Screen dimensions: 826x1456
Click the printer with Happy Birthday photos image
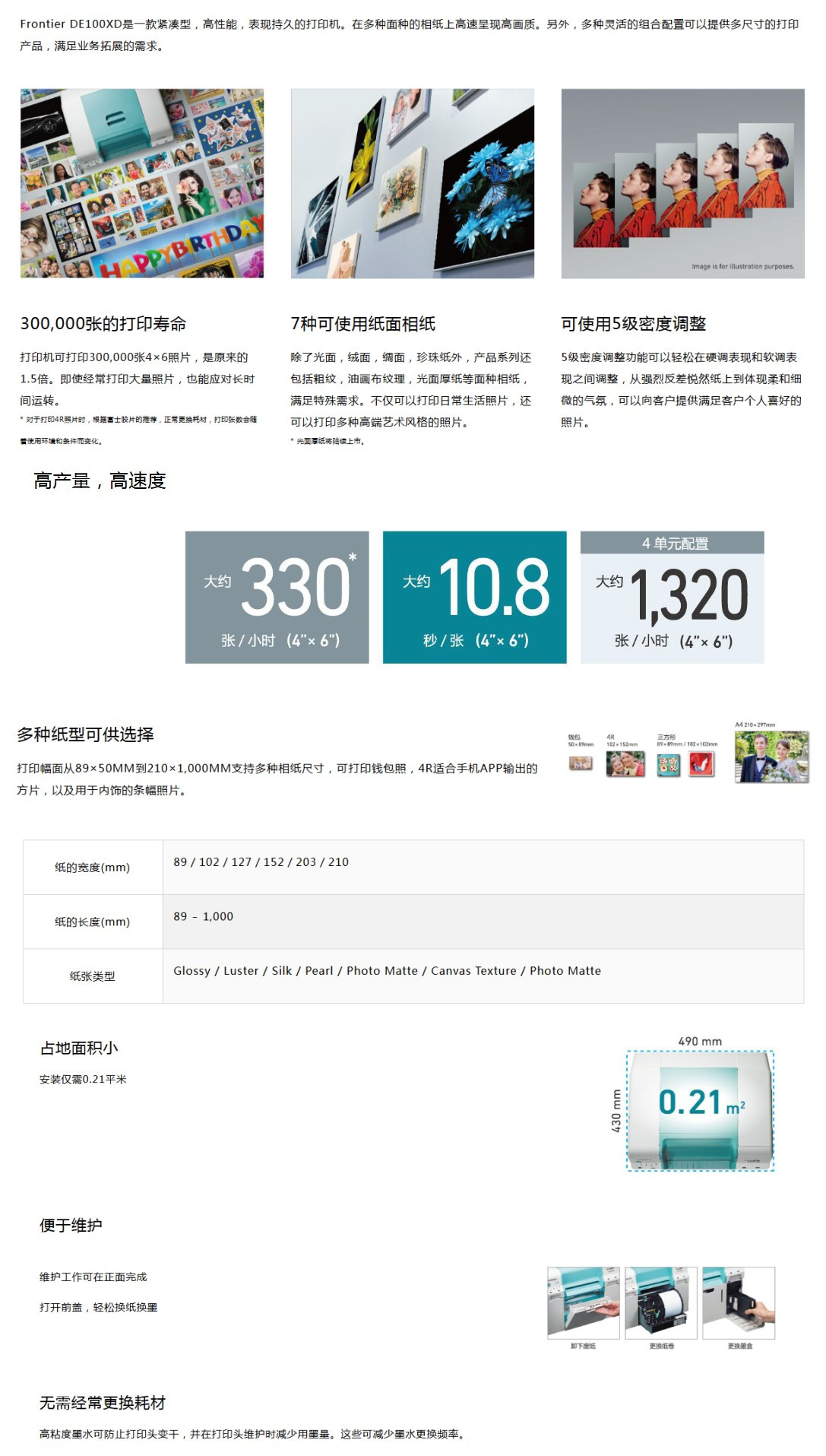[142, 183]
